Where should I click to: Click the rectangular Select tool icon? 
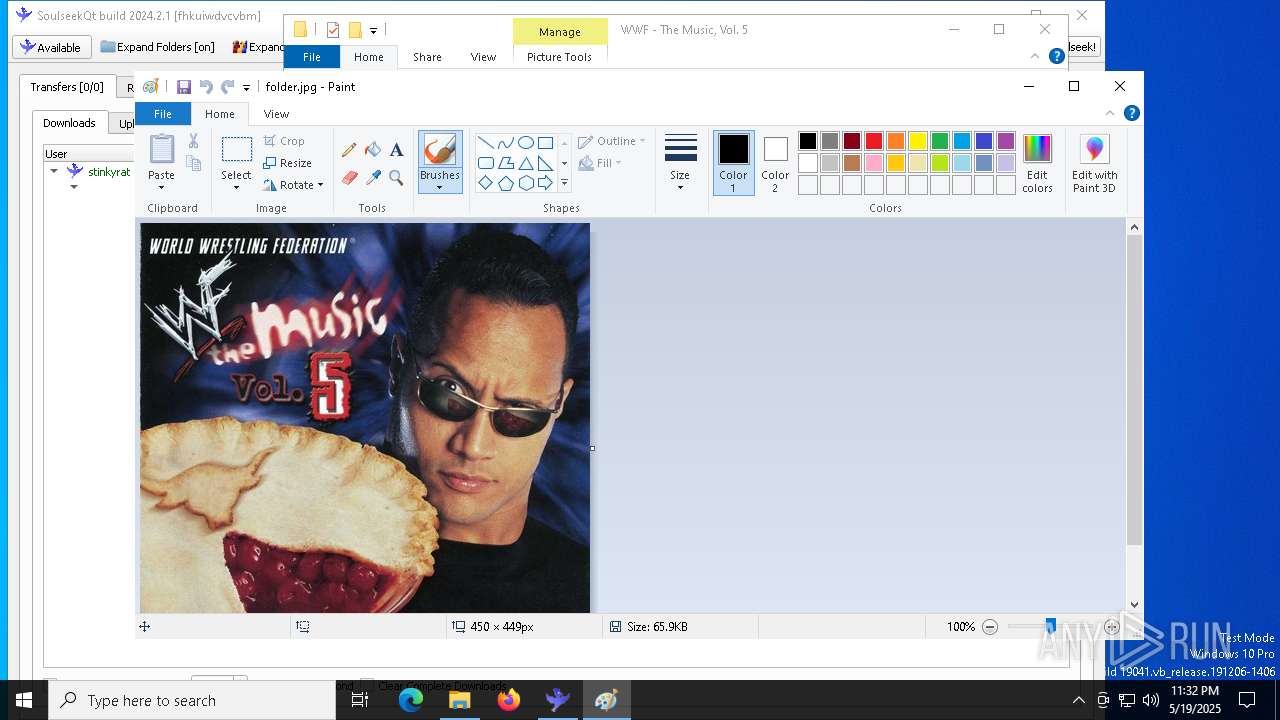click(237, 149)
